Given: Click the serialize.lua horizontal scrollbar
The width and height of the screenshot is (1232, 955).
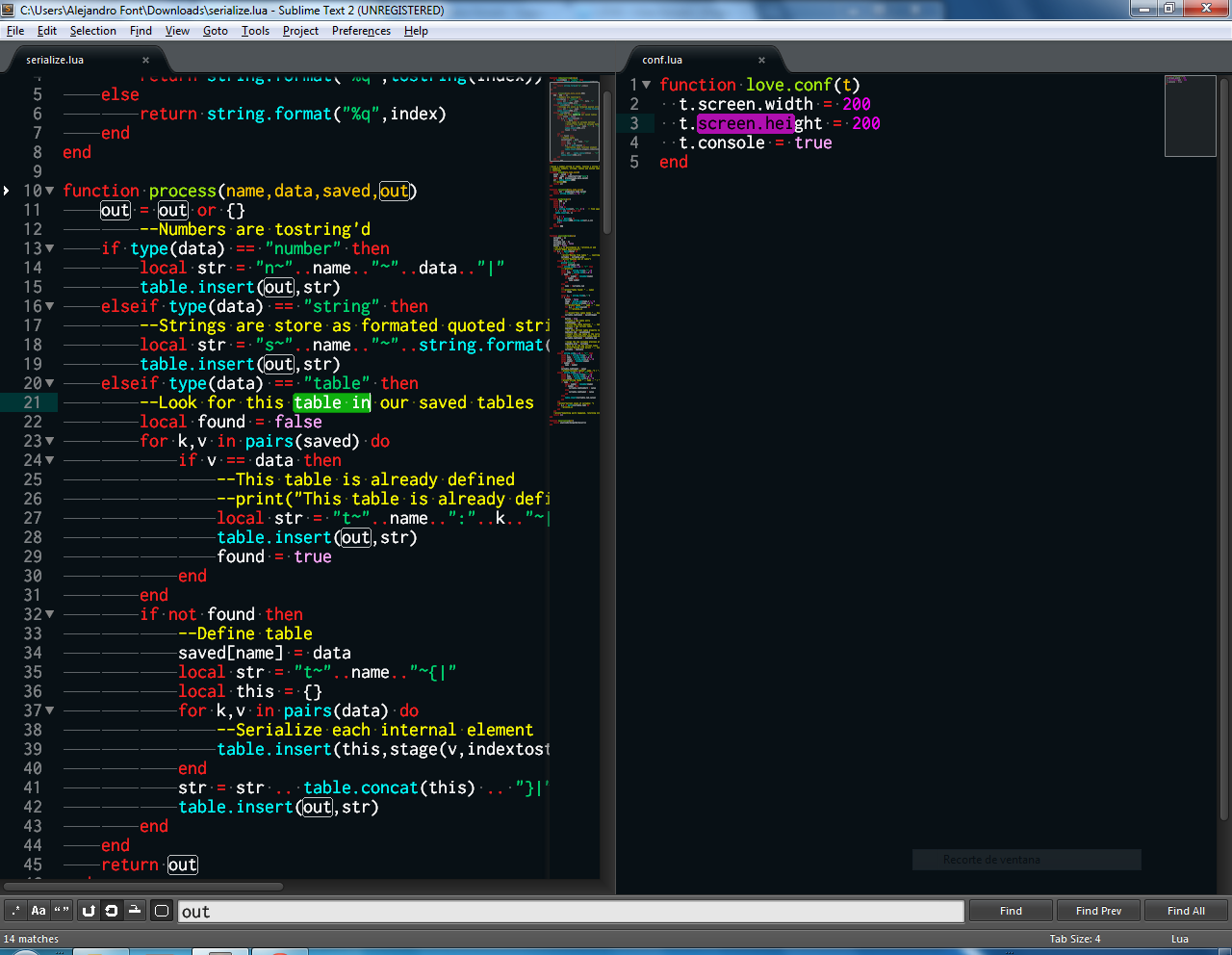Looking at the screenshot, I should [x=144, y=886].
